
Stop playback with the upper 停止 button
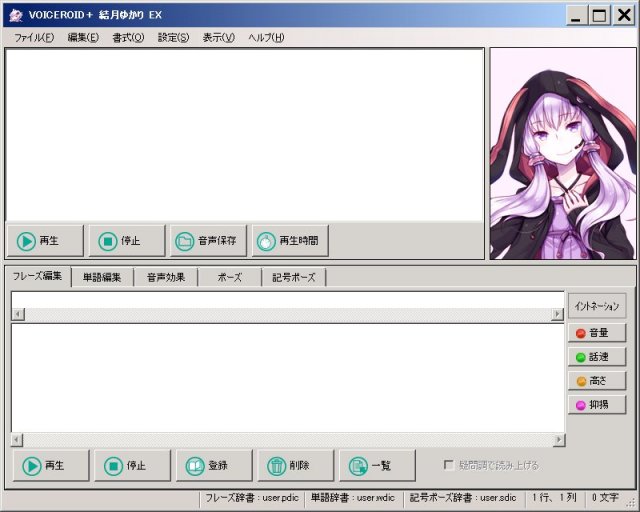pyautogui.click(x=127, y=240)
